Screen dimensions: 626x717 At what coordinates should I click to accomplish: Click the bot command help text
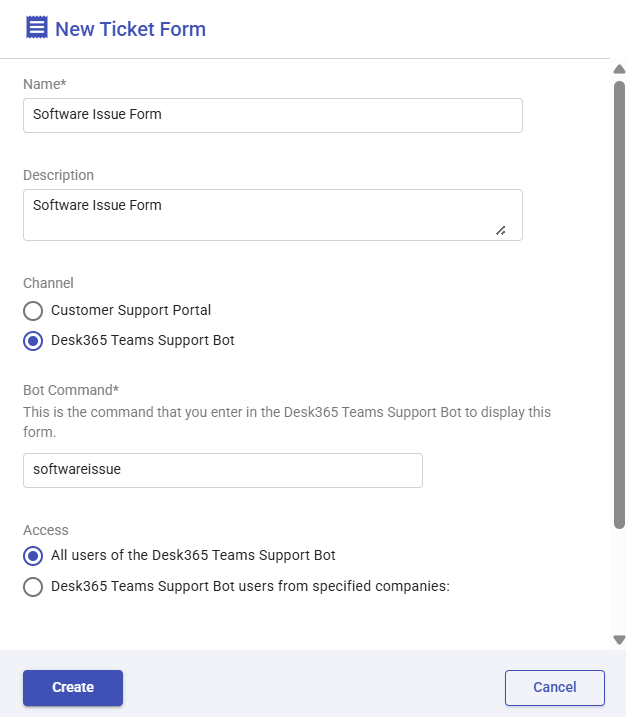tap(287, 422)
